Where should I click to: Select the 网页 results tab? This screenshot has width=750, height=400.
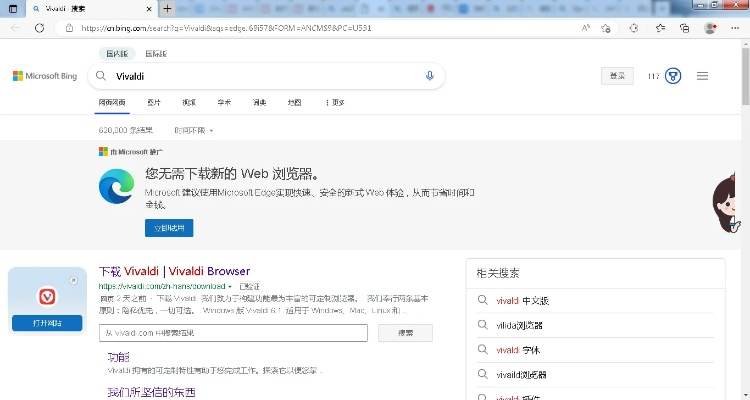coord(112,102)
